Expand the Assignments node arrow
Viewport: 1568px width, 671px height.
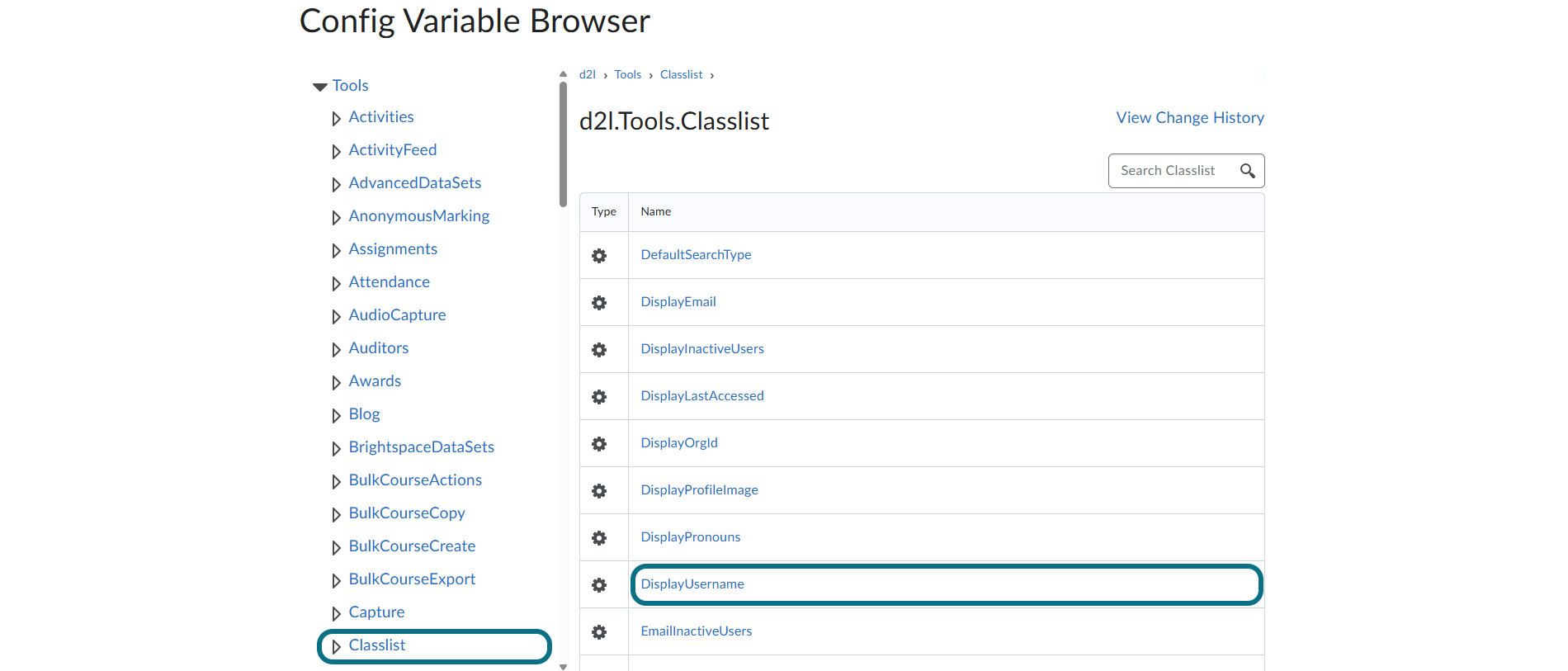point(336,251)
